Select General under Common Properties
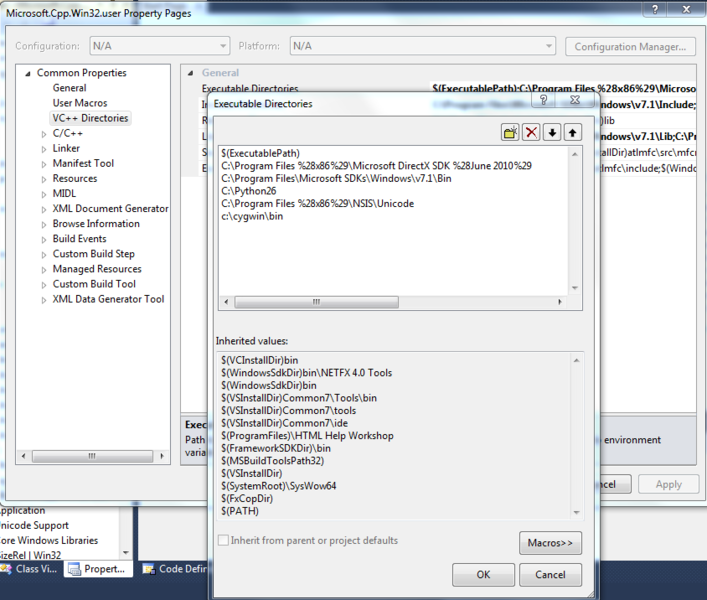The width and height of the screenshot is (707, 600). coord(69,88)
